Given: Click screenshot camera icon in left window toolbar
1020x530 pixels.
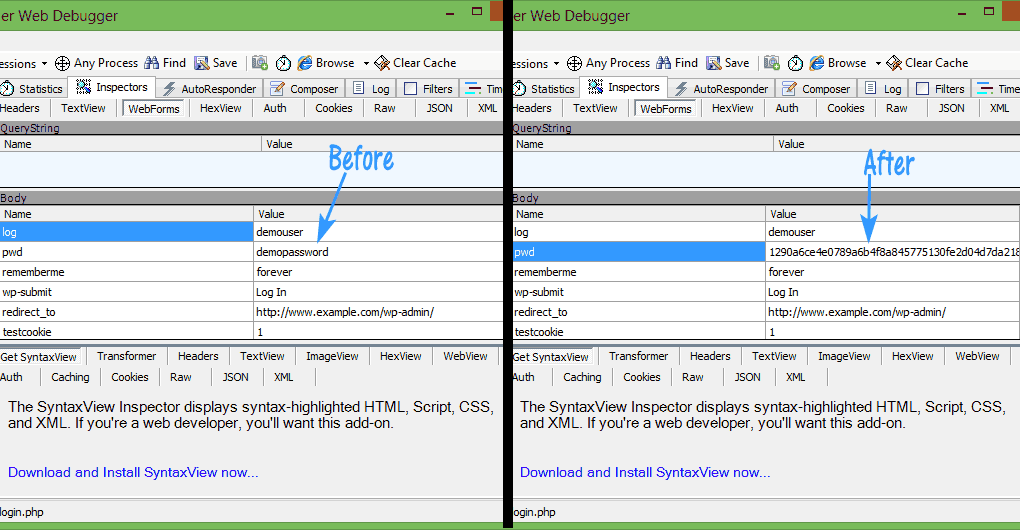Looking at the screenshot, I should coord(260,62).
